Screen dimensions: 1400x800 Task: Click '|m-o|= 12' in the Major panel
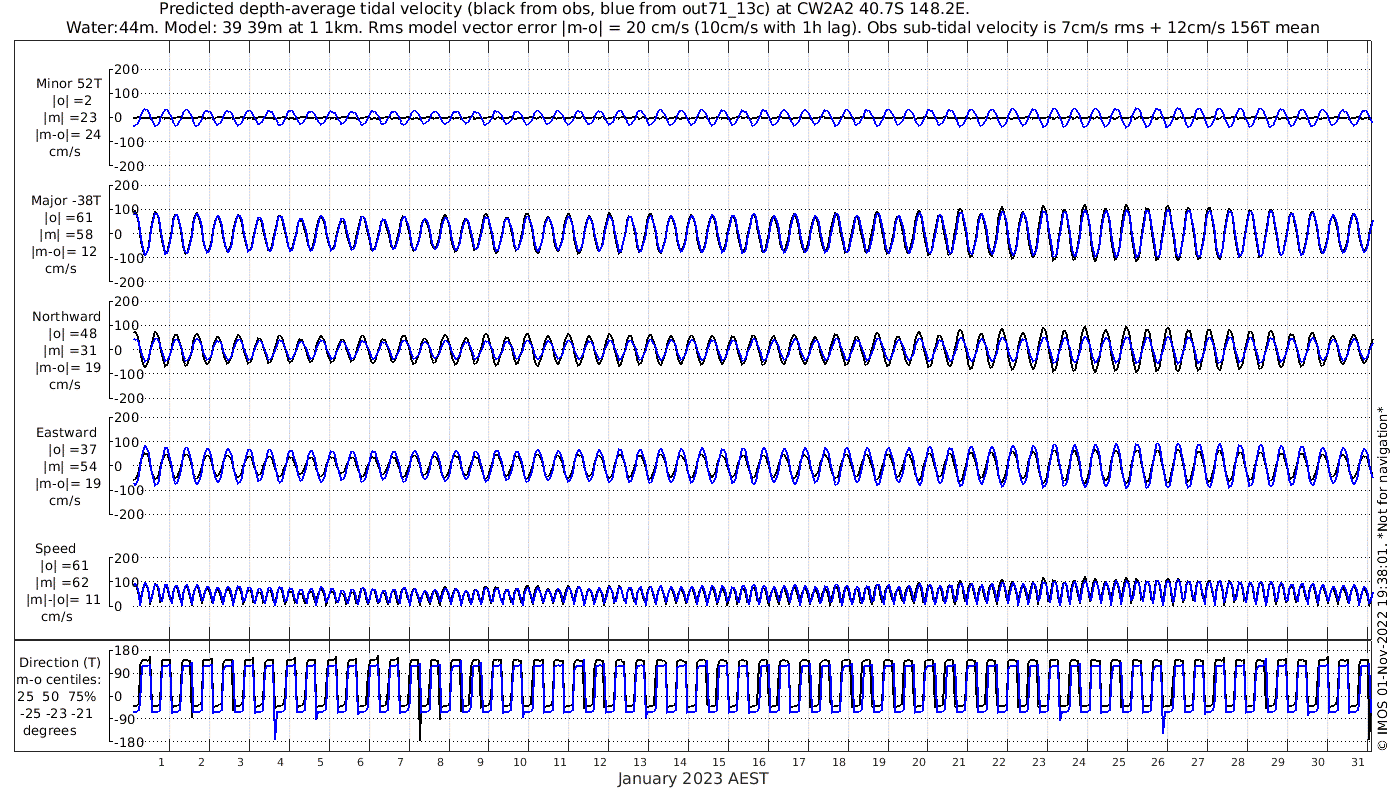[64, 251]
